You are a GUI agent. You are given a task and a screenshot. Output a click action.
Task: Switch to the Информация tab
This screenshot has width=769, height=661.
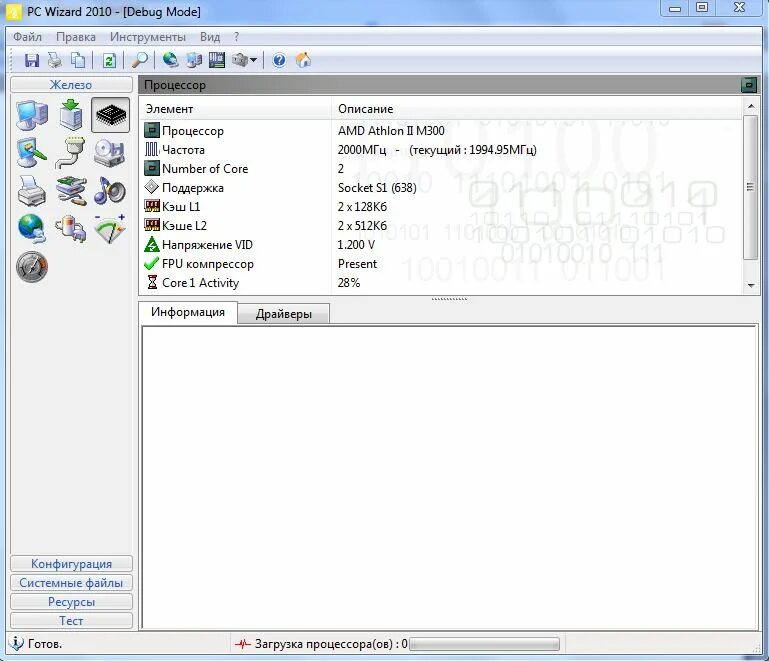point(188,312)
